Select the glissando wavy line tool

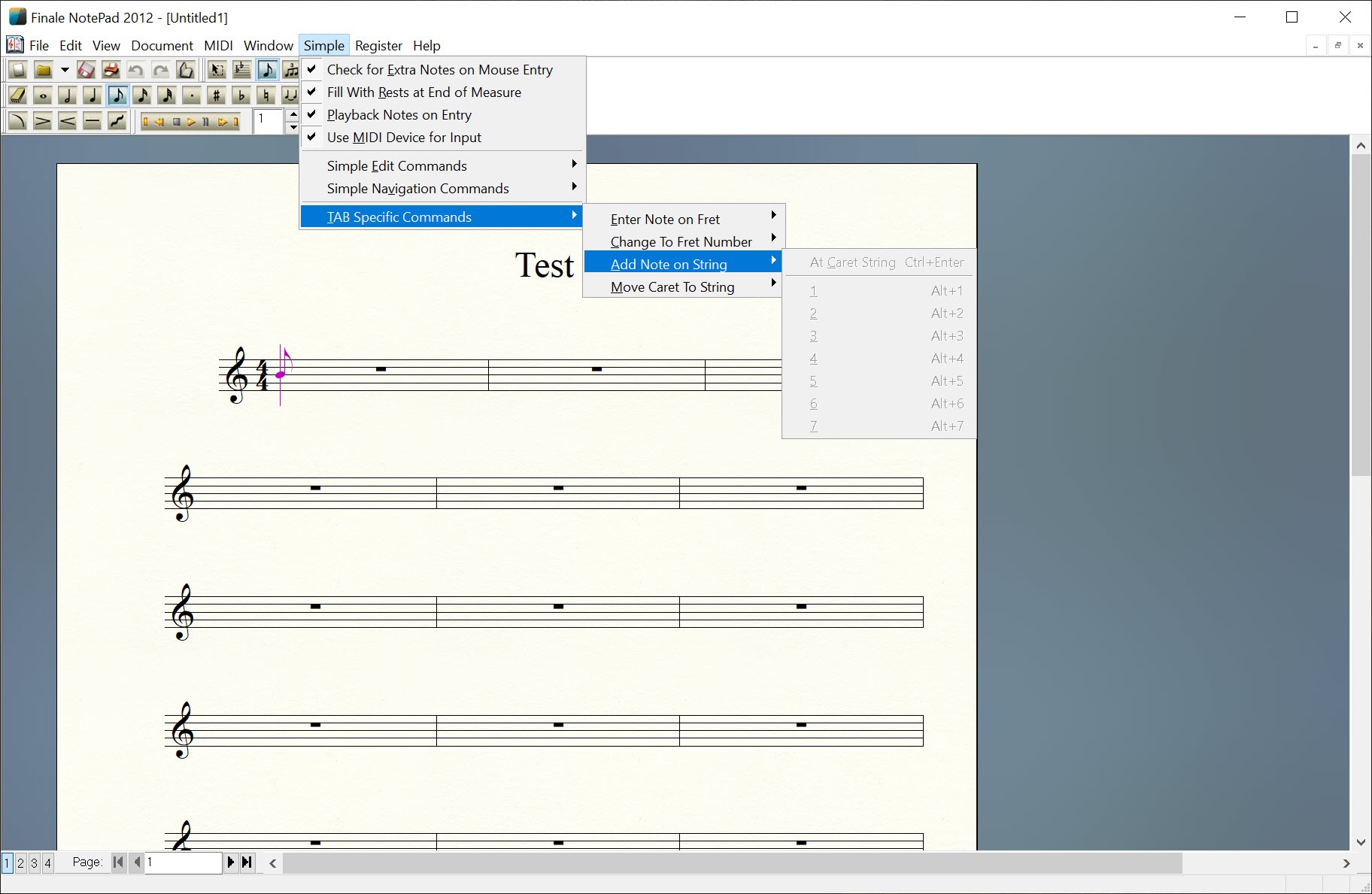pyautogui.click(x=117, y=120)
